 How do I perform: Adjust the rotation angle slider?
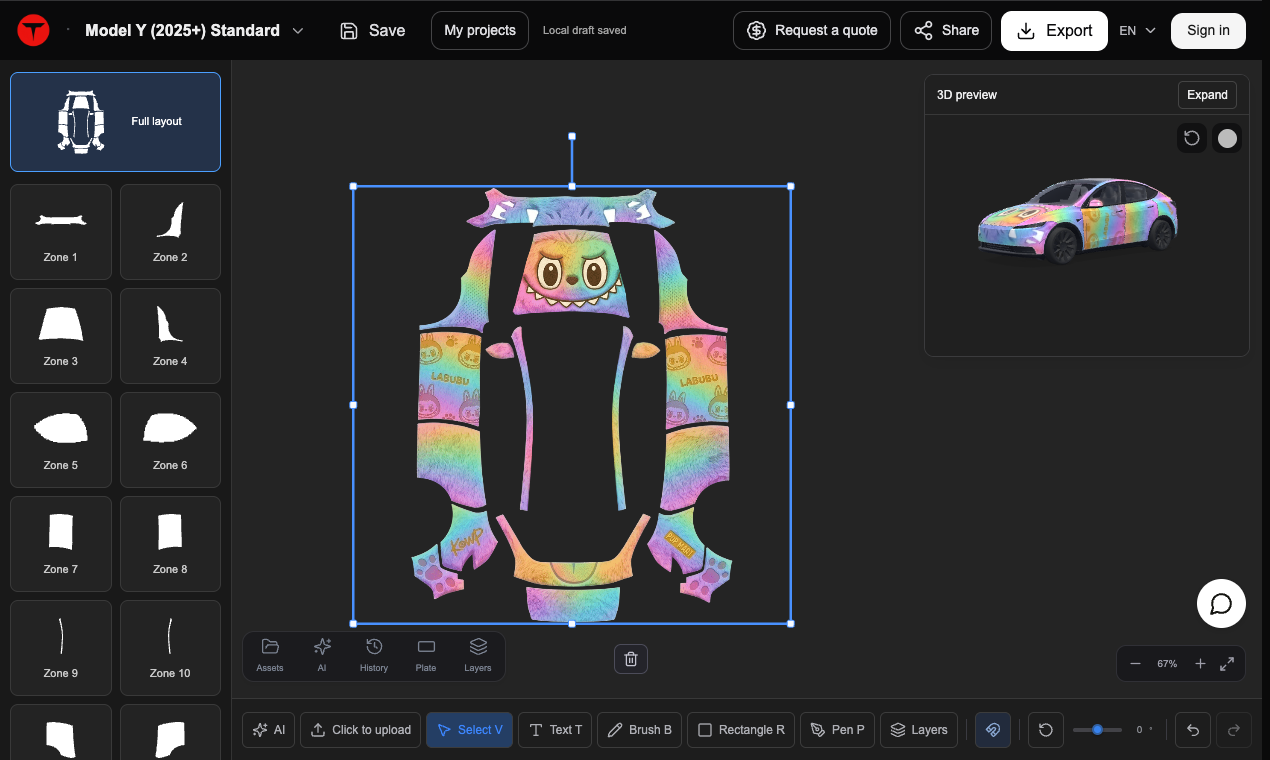[1098, 730]
